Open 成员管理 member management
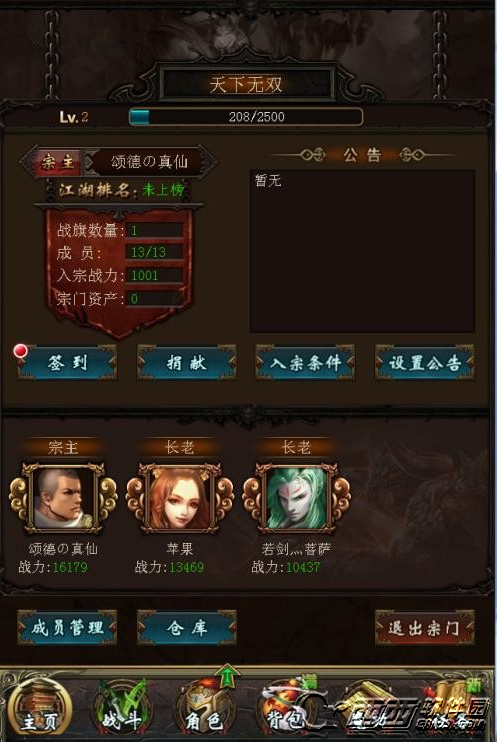497x742 pixels. coord(67,628)
